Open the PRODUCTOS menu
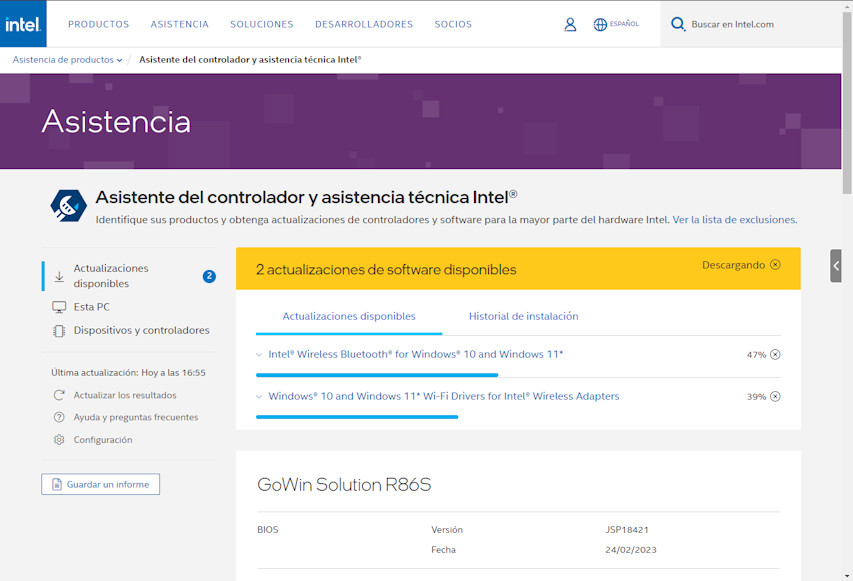853x581 pixels. tap(98, 24)
